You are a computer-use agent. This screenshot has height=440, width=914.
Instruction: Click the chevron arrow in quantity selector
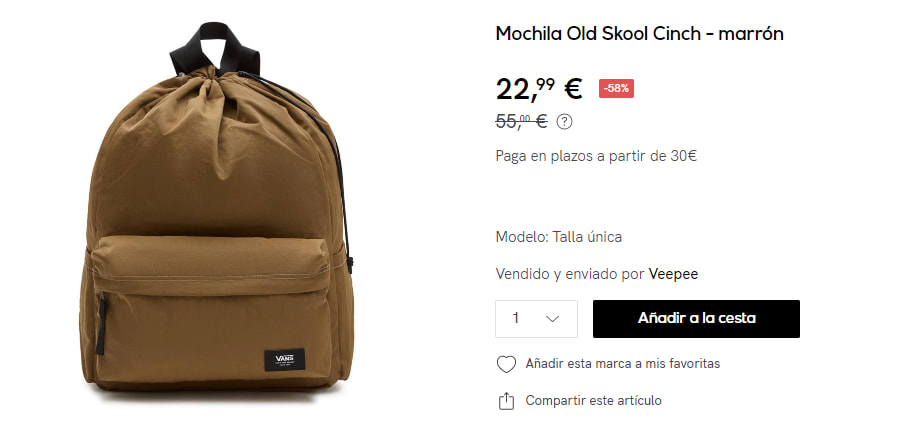pos(552,319)
